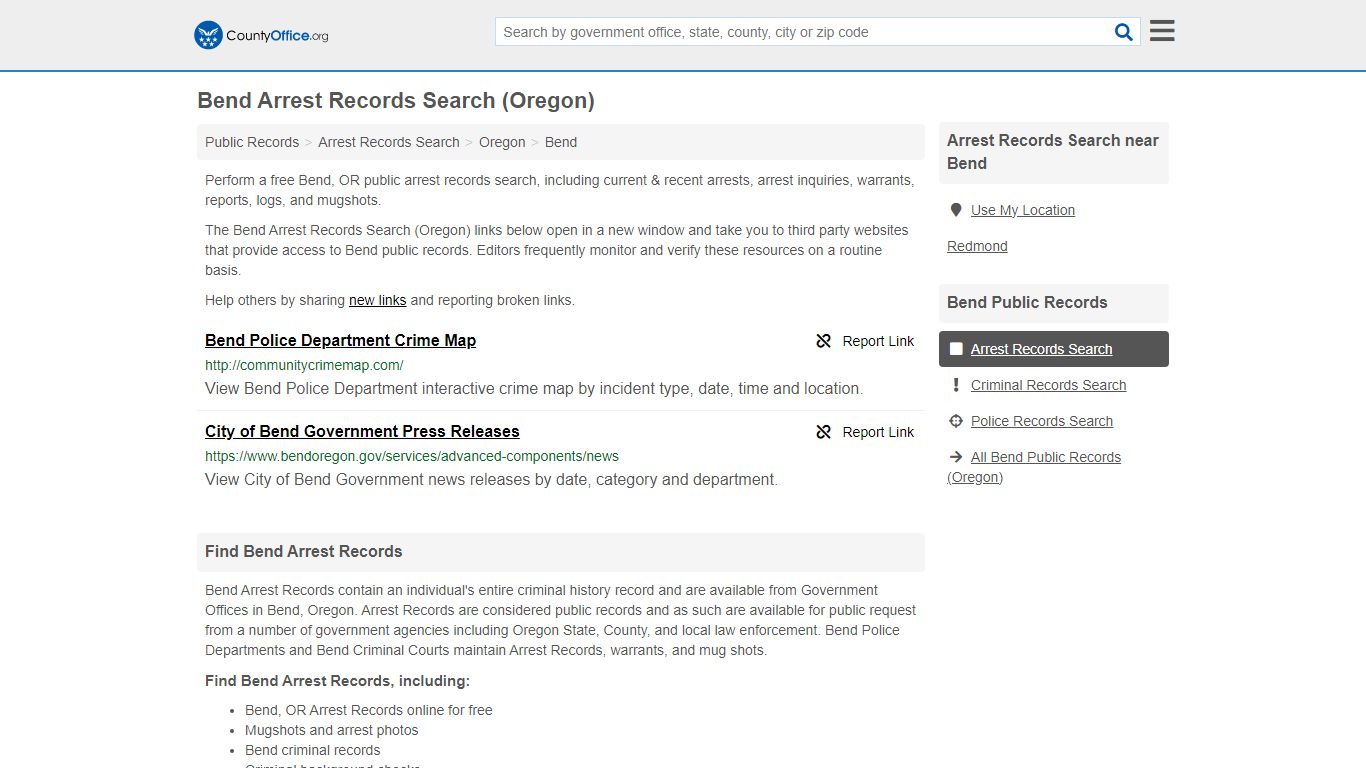This screenshot has height=768, width=1366.
Task: Click 'Bend, OR Arrest Records online for free'
Action: (x=369, y=710)
